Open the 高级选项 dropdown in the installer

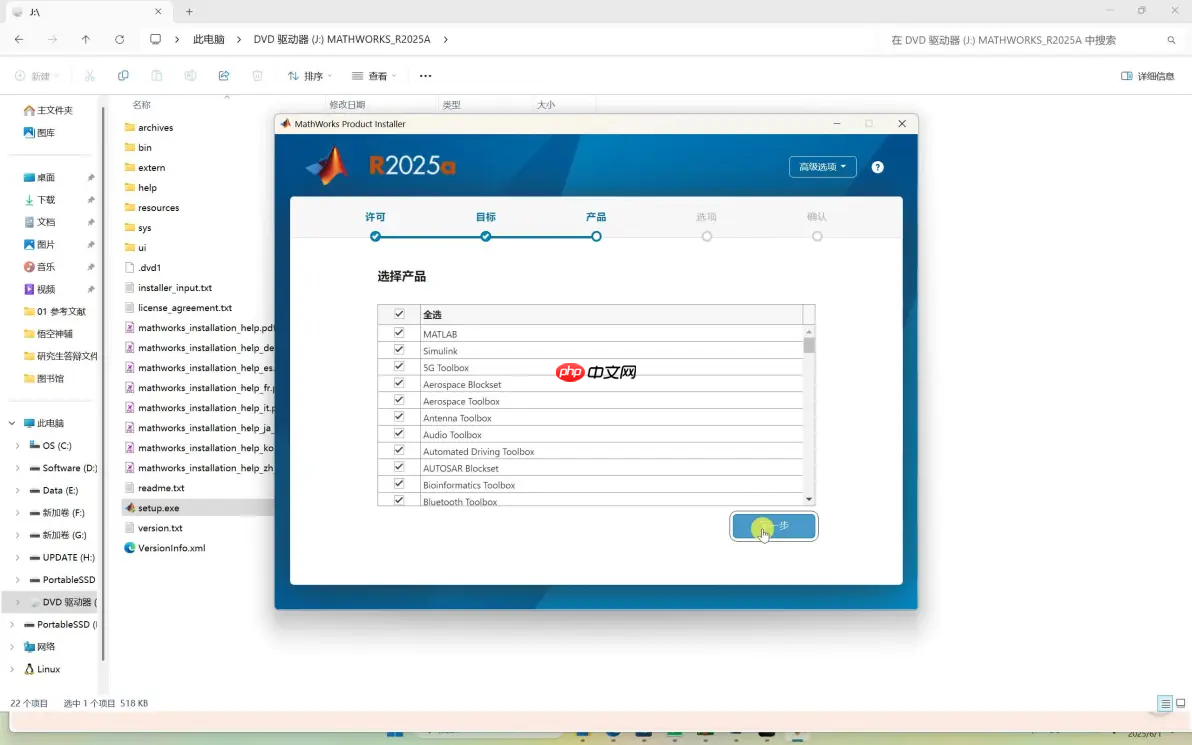click(822, 167)
